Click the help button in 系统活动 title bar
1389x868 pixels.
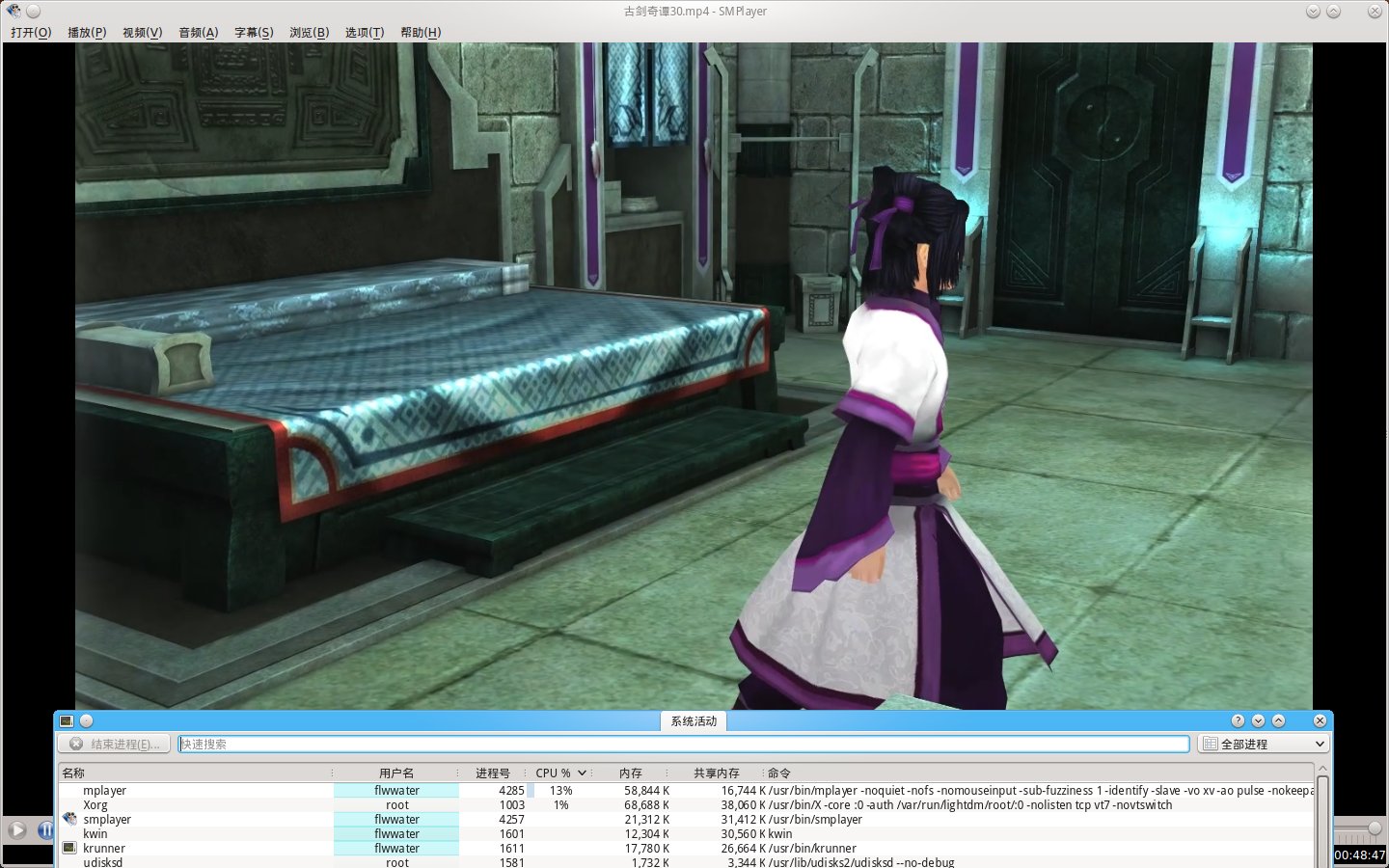(1238, 720)
